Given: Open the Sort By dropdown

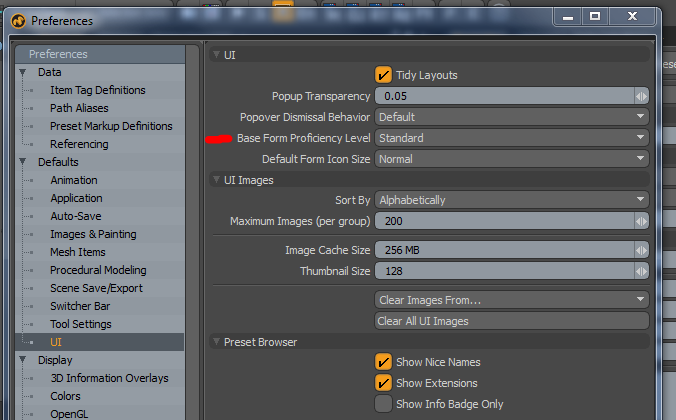Looking at the screenshot, I should click(x=511, y=200).
